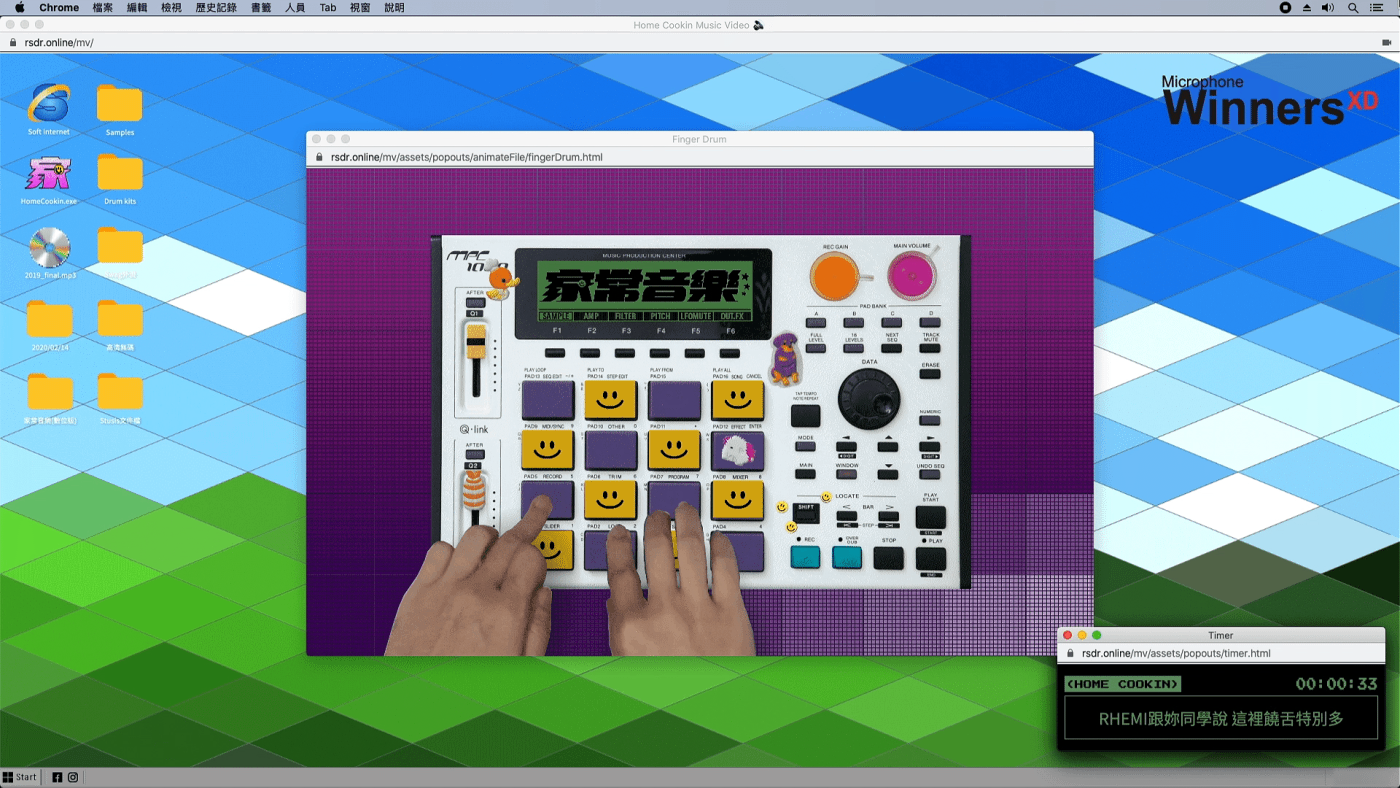
Task: Hit the teal OVER DUB button
Action: tap(847, 557)
